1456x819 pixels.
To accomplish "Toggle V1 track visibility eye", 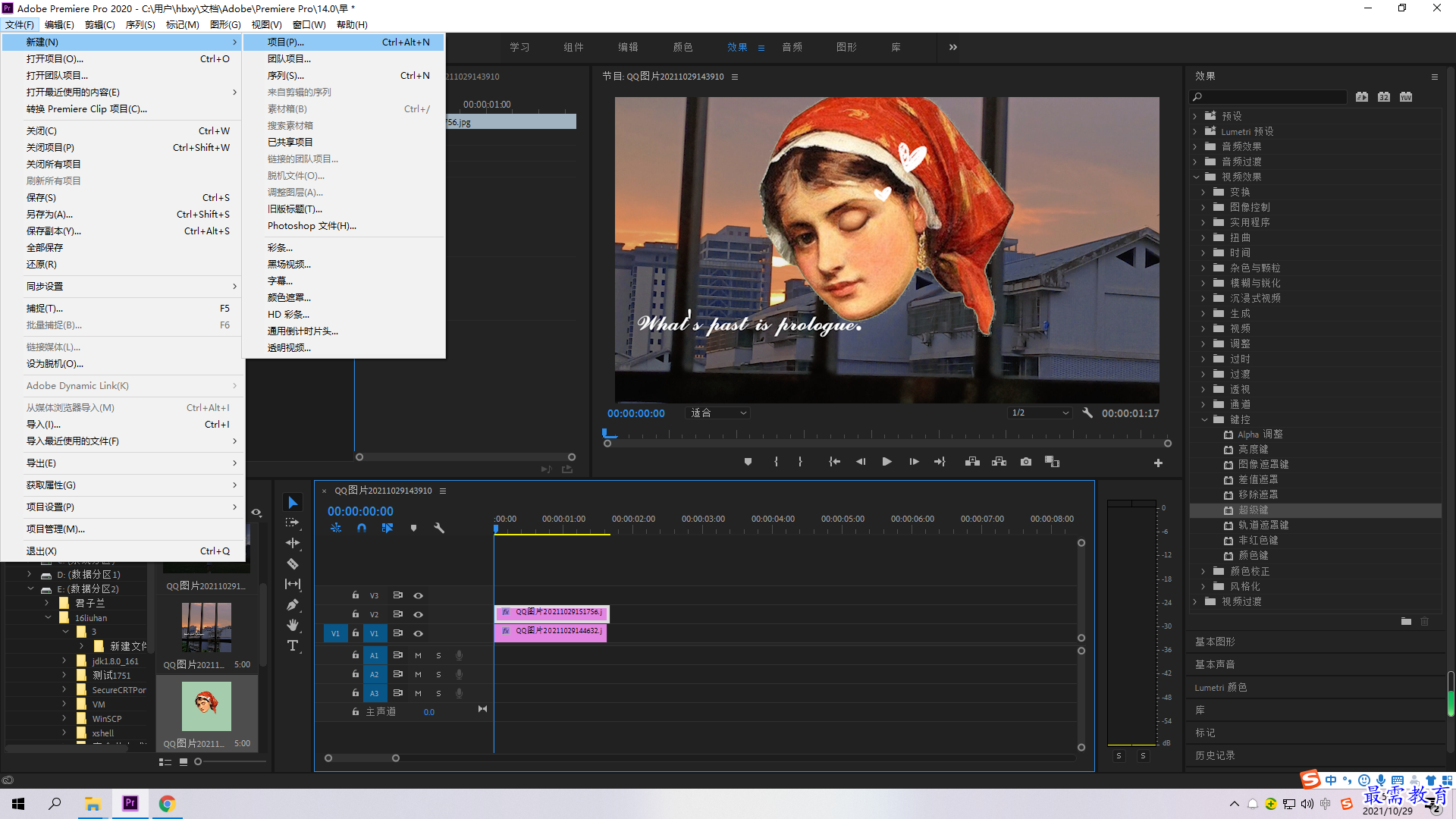I will tap(418, 633).
